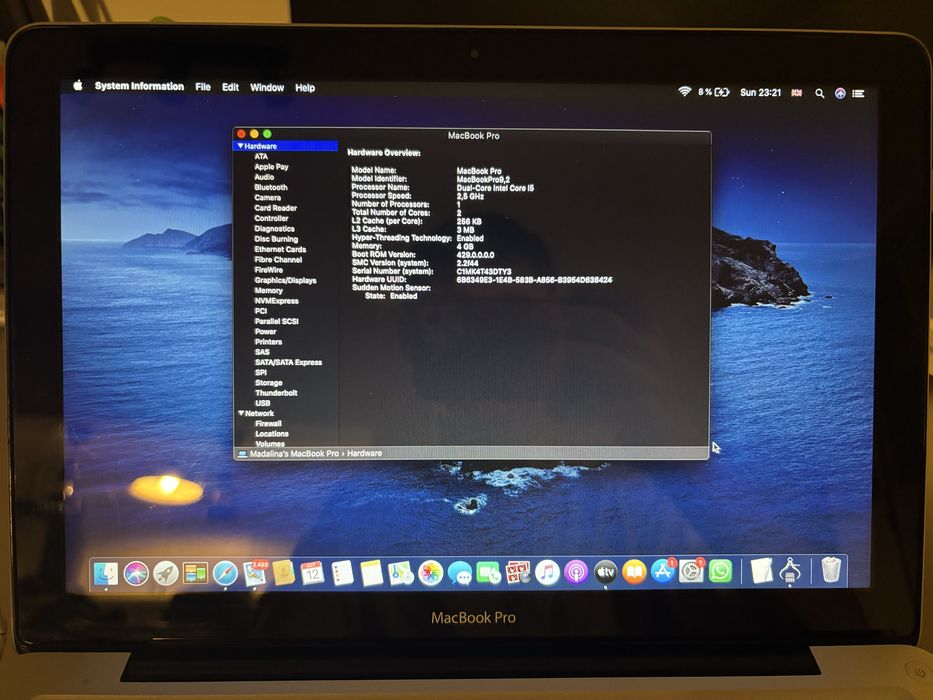Launch Siri from the Dock
The image size is (933, 700).
(x=136, y=574)
